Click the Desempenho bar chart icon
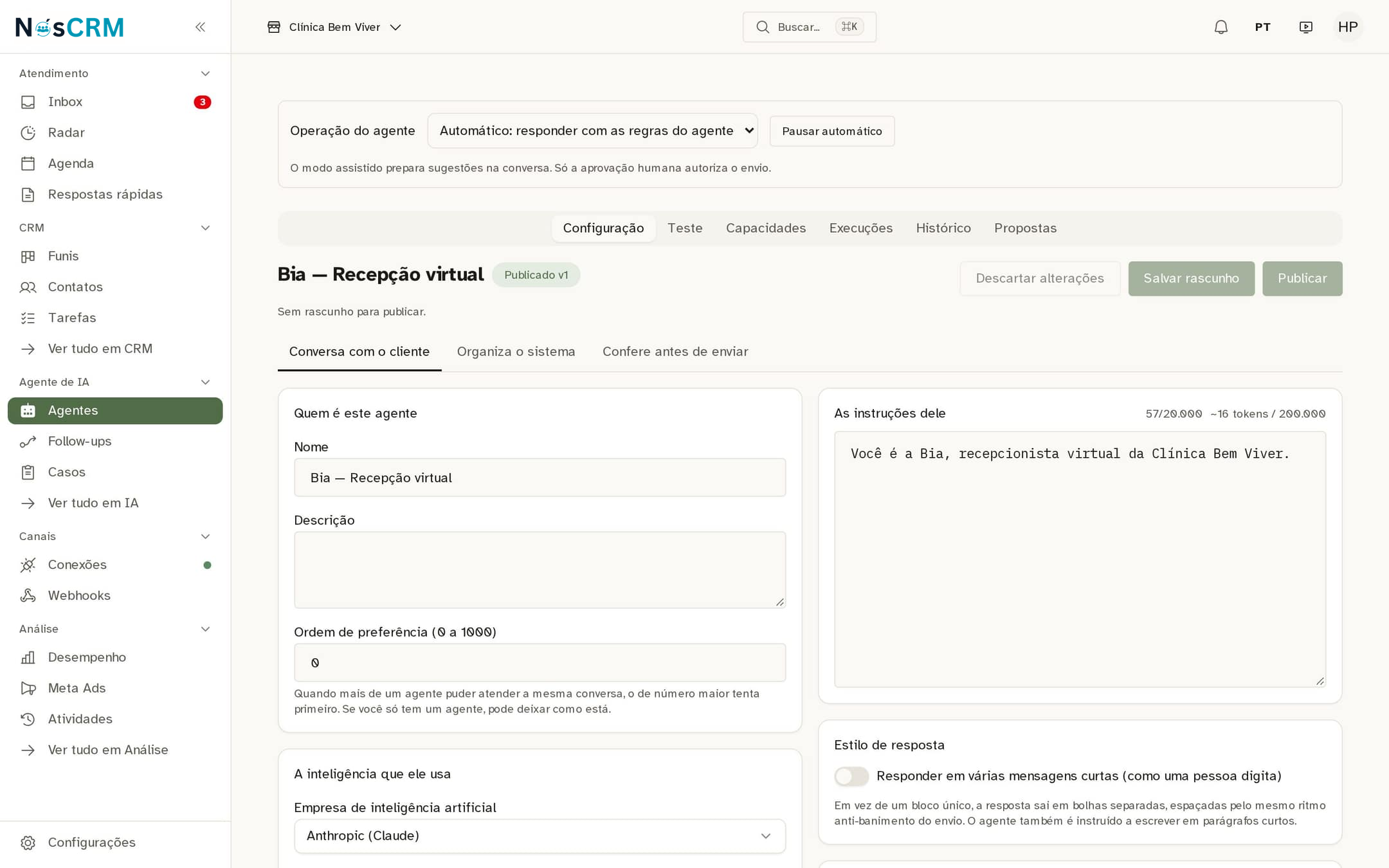This screenshot has width=1389, height=868. coord(28,657)
